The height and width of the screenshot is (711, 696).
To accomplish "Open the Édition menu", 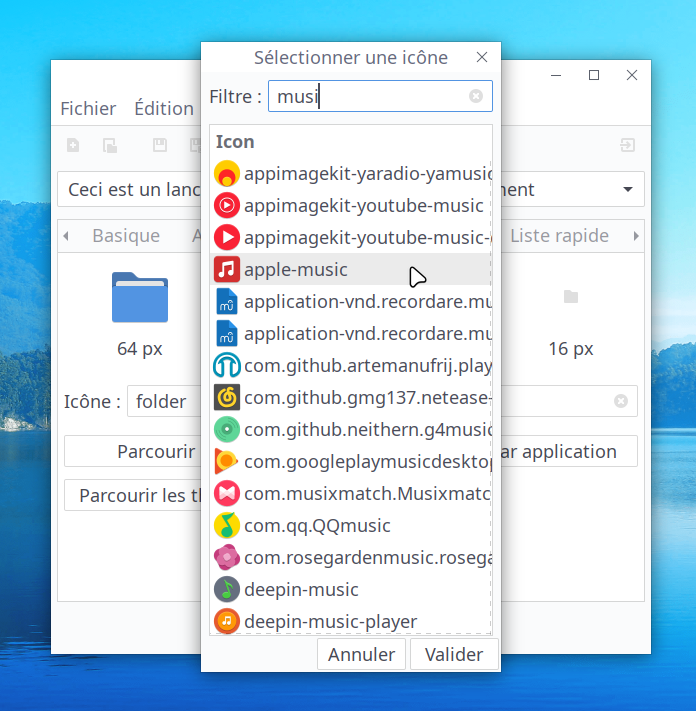I will coord(164,108).
